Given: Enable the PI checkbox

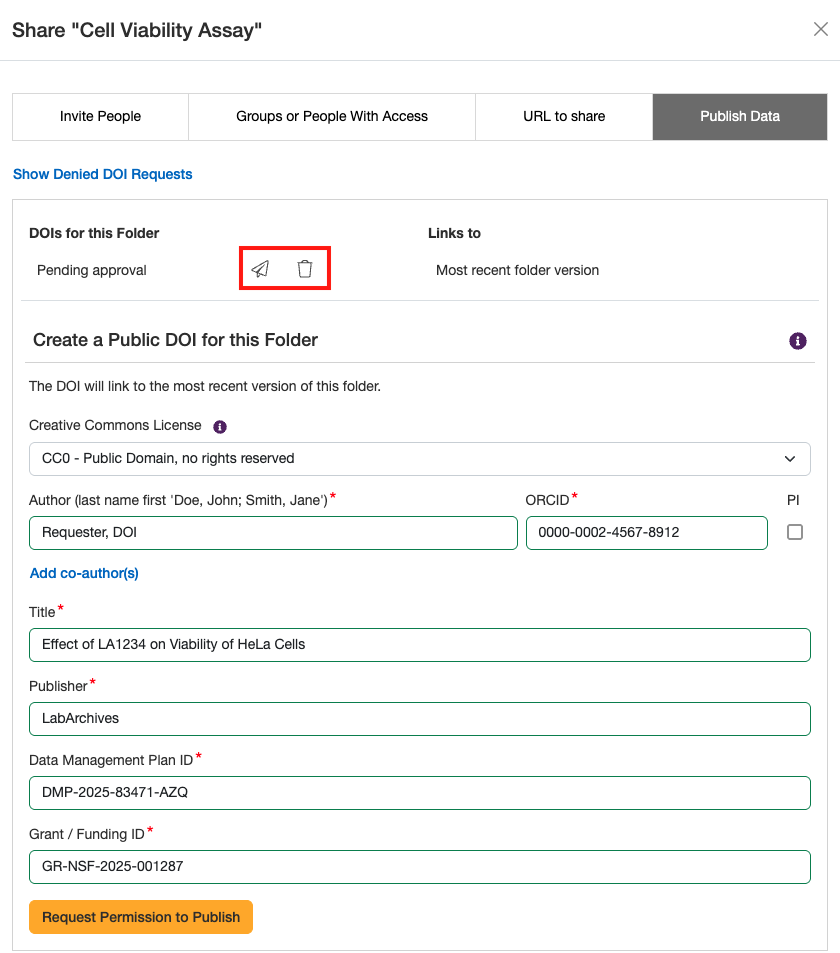Looking at the screenshot, I should (x=795, y=532).
